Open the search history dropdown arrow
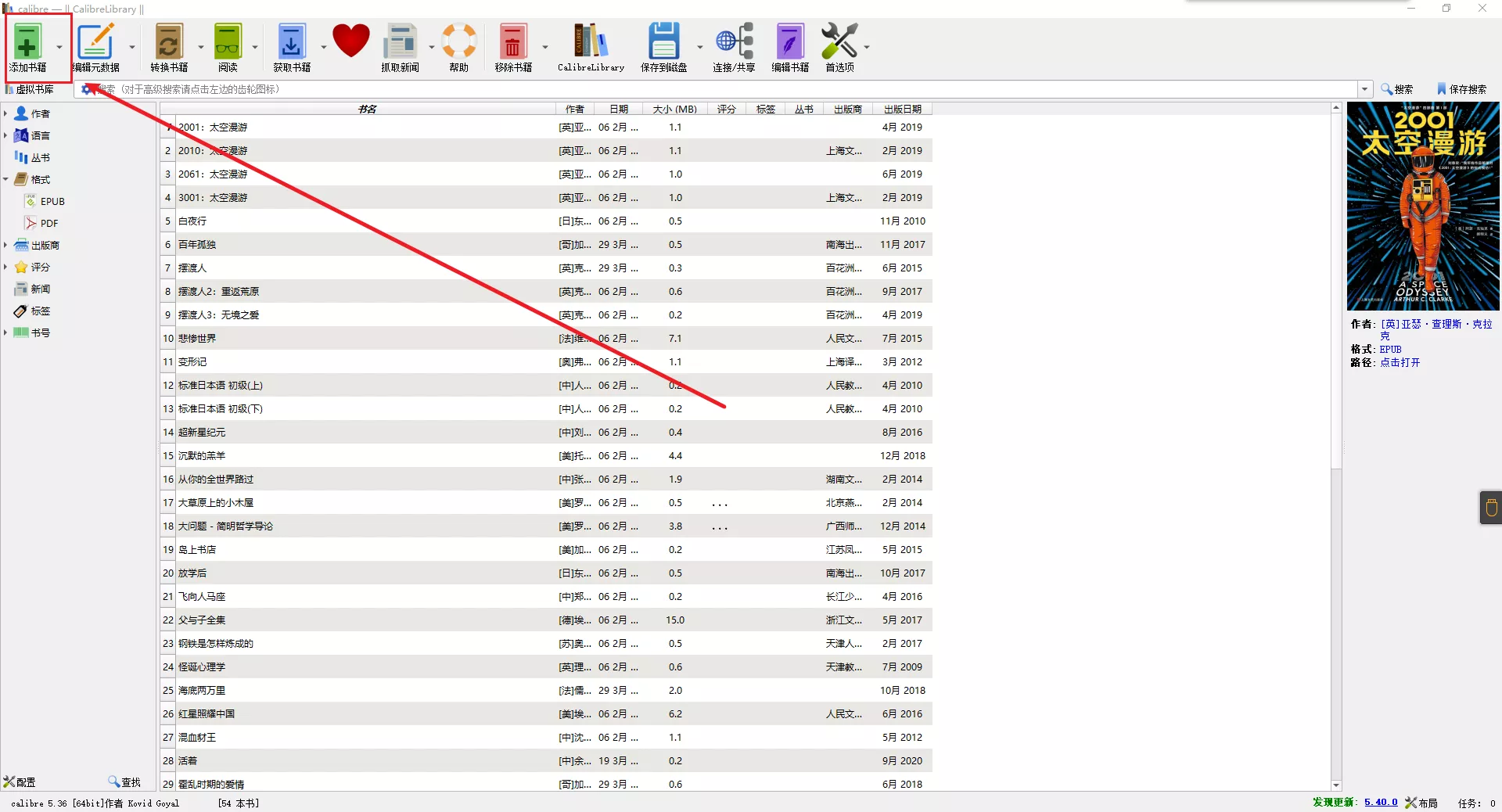1502x812 pixels. (1364, 89)
